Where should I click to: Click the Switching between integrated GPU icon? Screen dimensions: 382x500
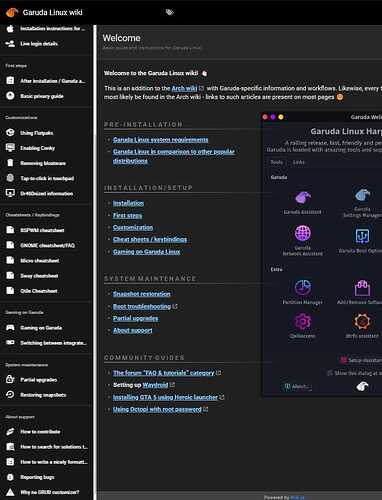10,343
